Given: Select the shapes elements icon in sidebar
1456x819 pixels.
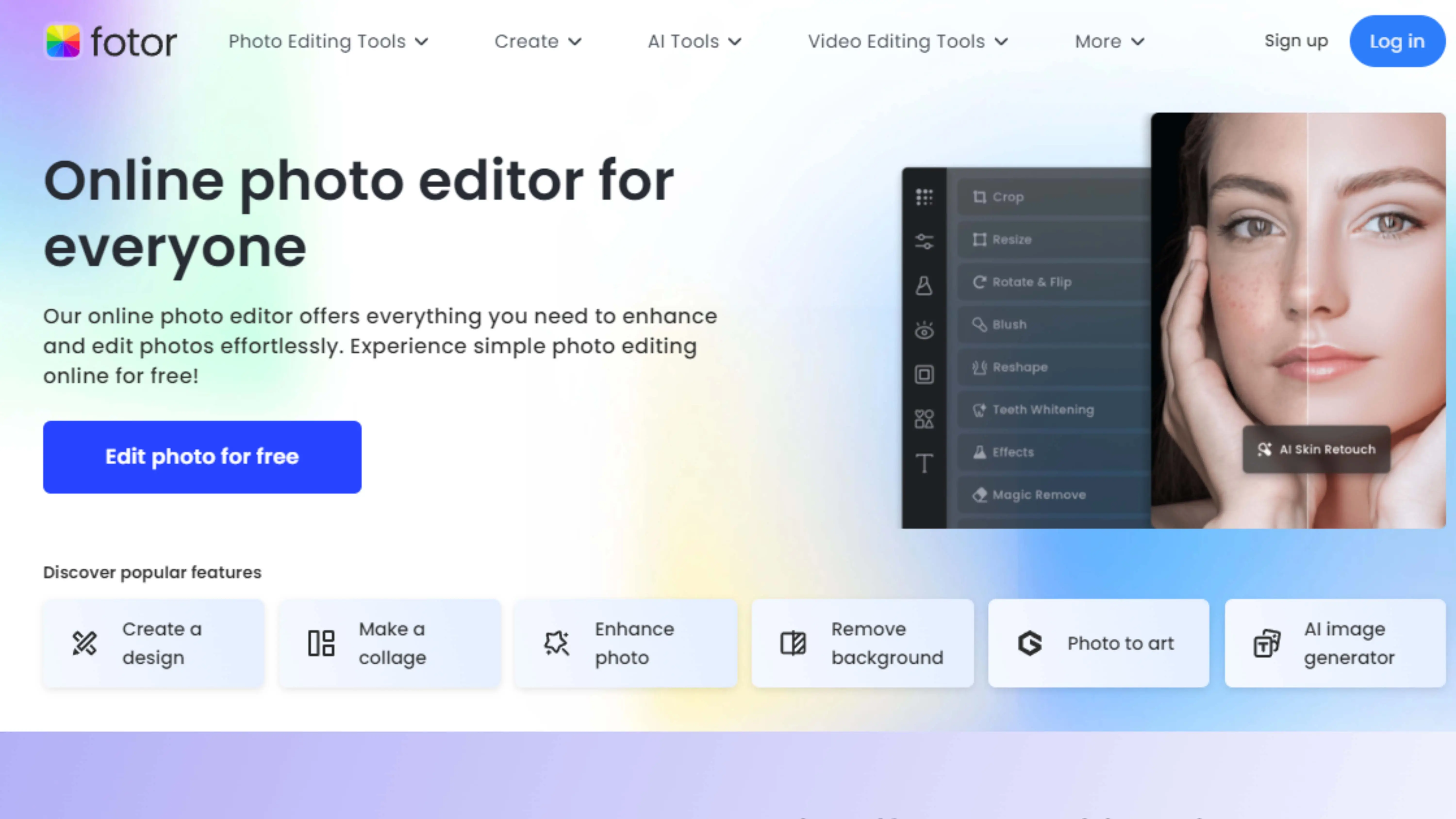Looking at the screenshot, I should [x=924, y=419].
